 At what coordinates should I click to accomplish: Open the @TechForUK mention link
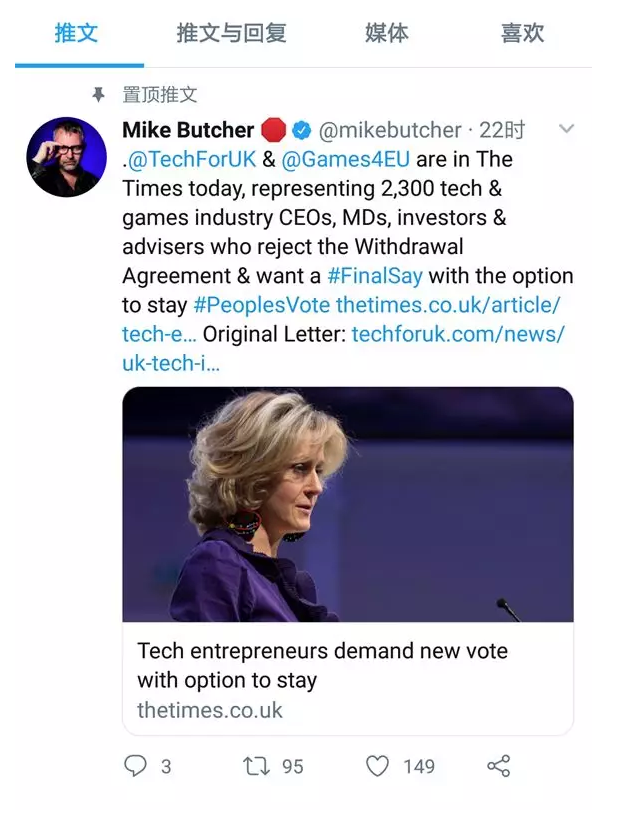[x=192, y=160]
